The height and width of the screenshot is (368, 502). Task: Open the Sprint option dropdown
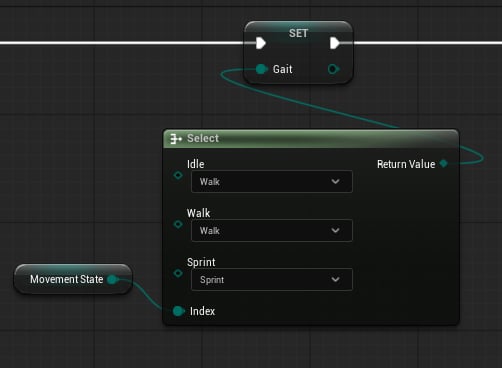pyautogui.click(x=272, y=279)
